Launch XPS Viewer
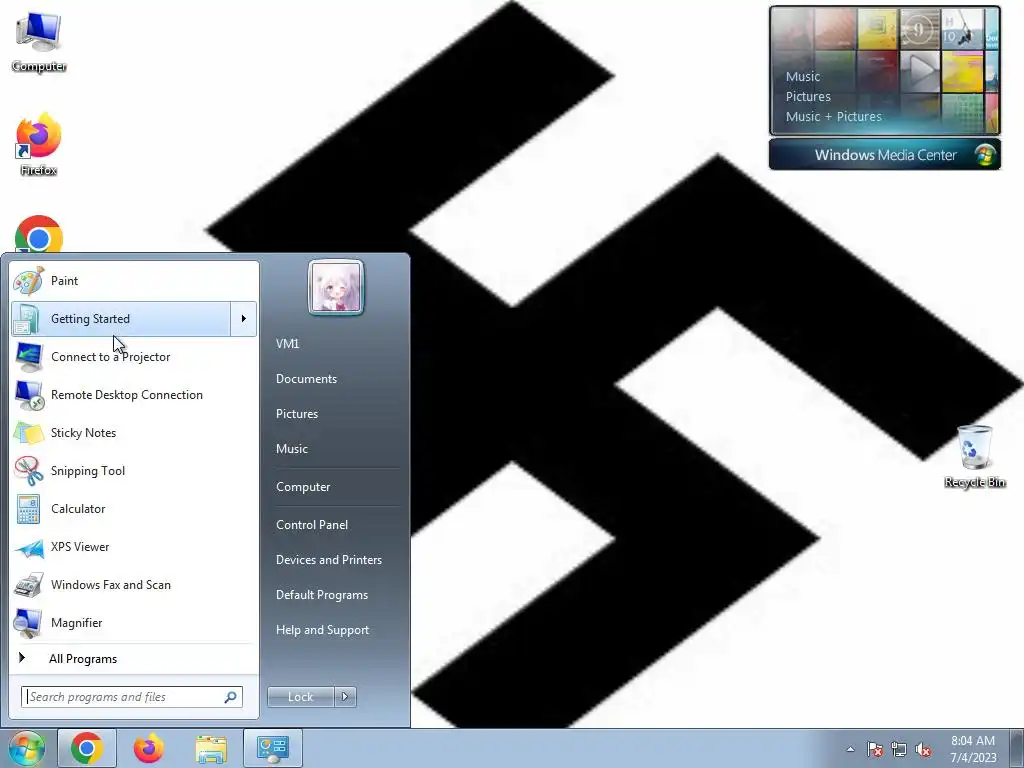 point(134,547)
